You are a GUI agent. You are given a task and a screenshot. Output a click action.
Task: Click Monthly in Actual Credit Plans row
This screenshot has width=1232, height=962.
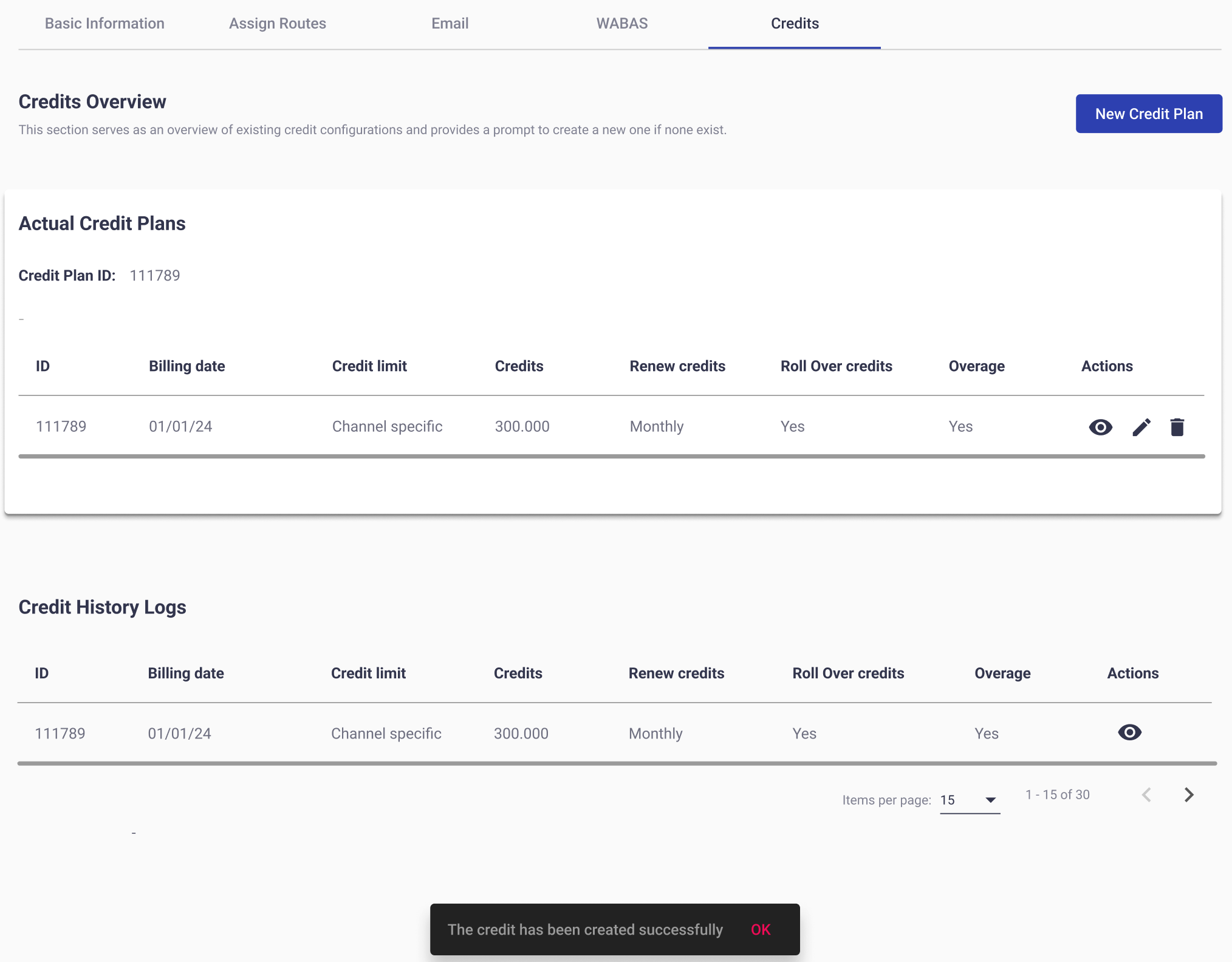click(x=657, y=426)
